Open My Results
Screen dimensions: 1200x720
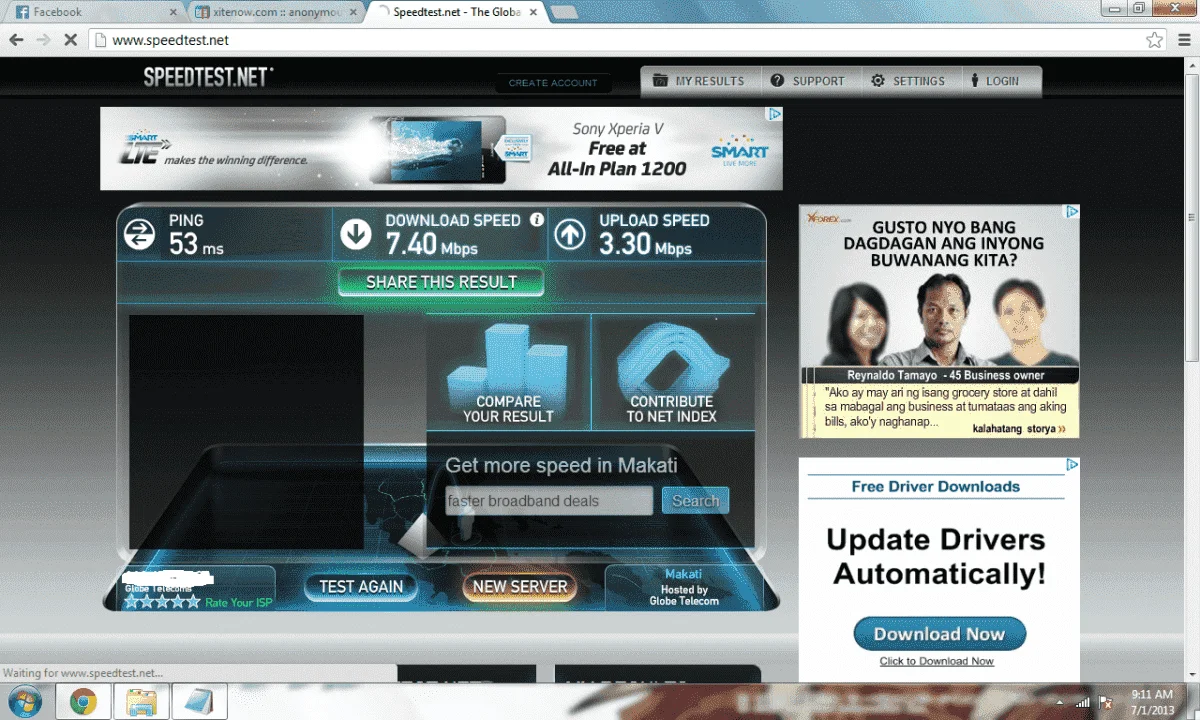tap(699, 81)
